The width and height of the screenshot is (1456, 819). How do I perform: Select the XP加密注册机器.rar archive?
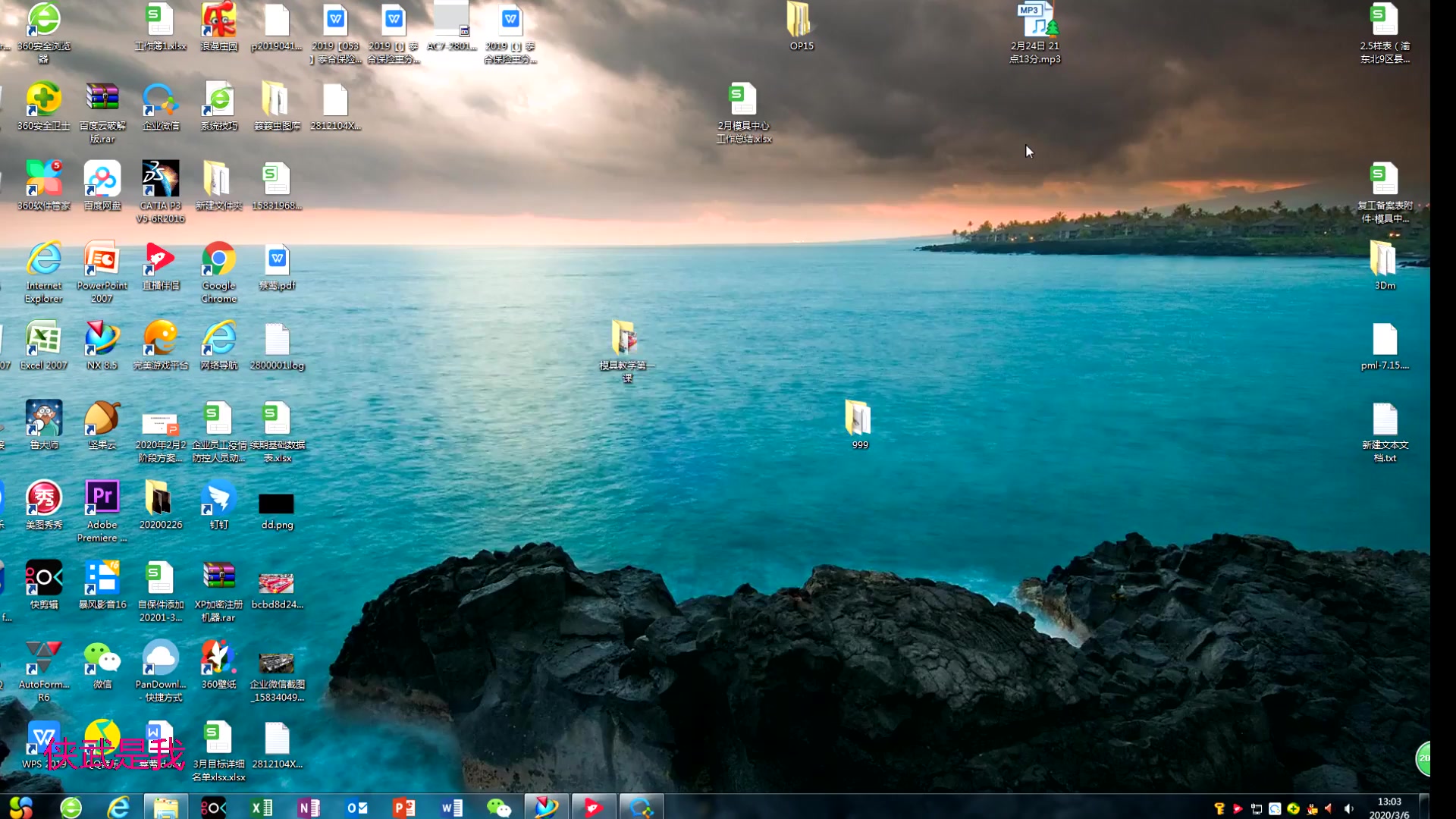[x=219, y=591]
